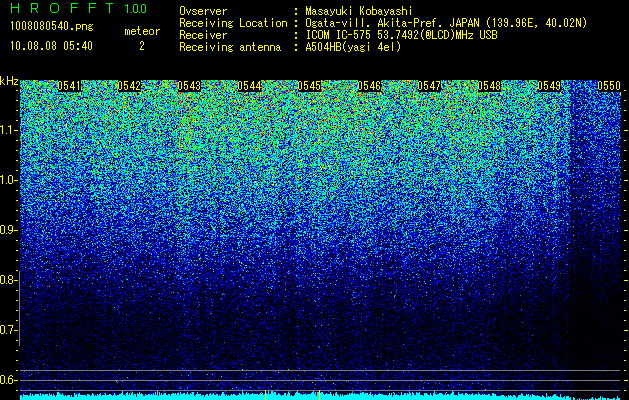Click the Ovserver label
The height and width of the screenshot is (400, 629).
[203, 11]
